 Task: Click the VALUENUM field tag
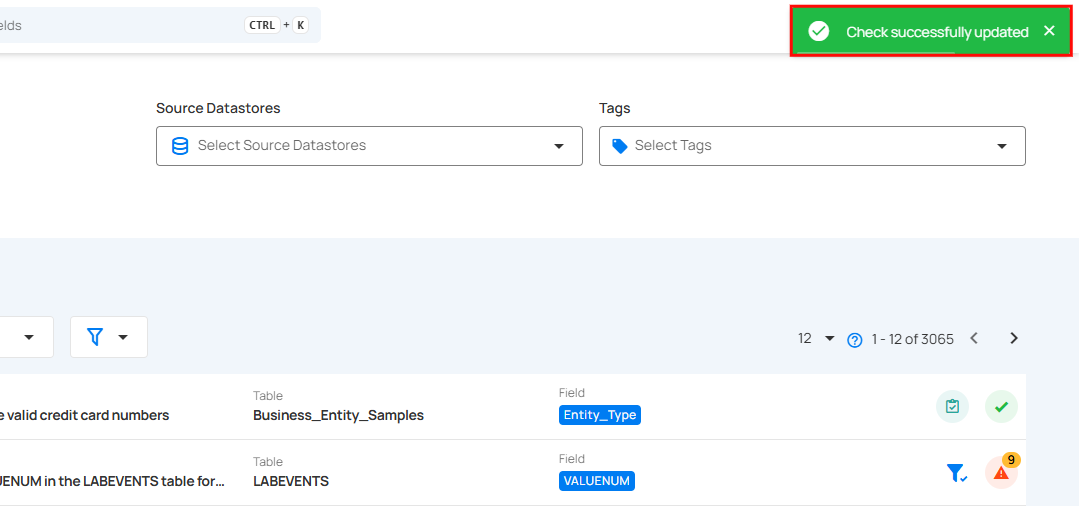597,481
